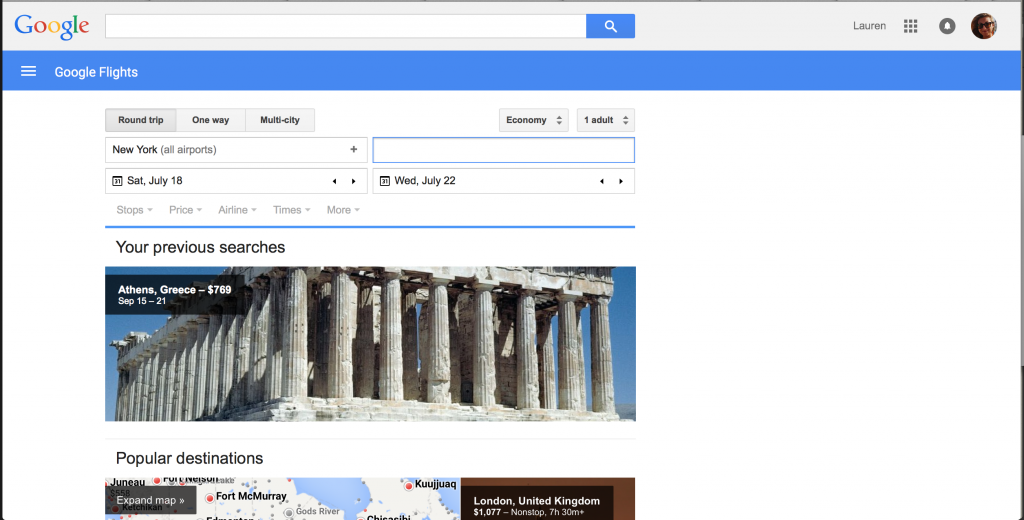Open the 1 adult passengers dropdown
The image size is (1024, 520).
point(605,120)
